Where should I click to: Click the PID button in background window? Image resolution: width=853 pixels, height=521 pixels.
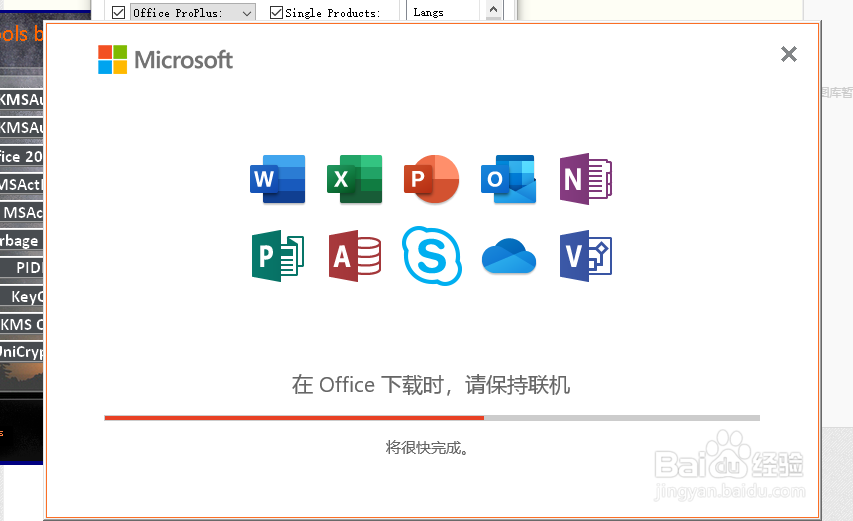pos(22,268)
